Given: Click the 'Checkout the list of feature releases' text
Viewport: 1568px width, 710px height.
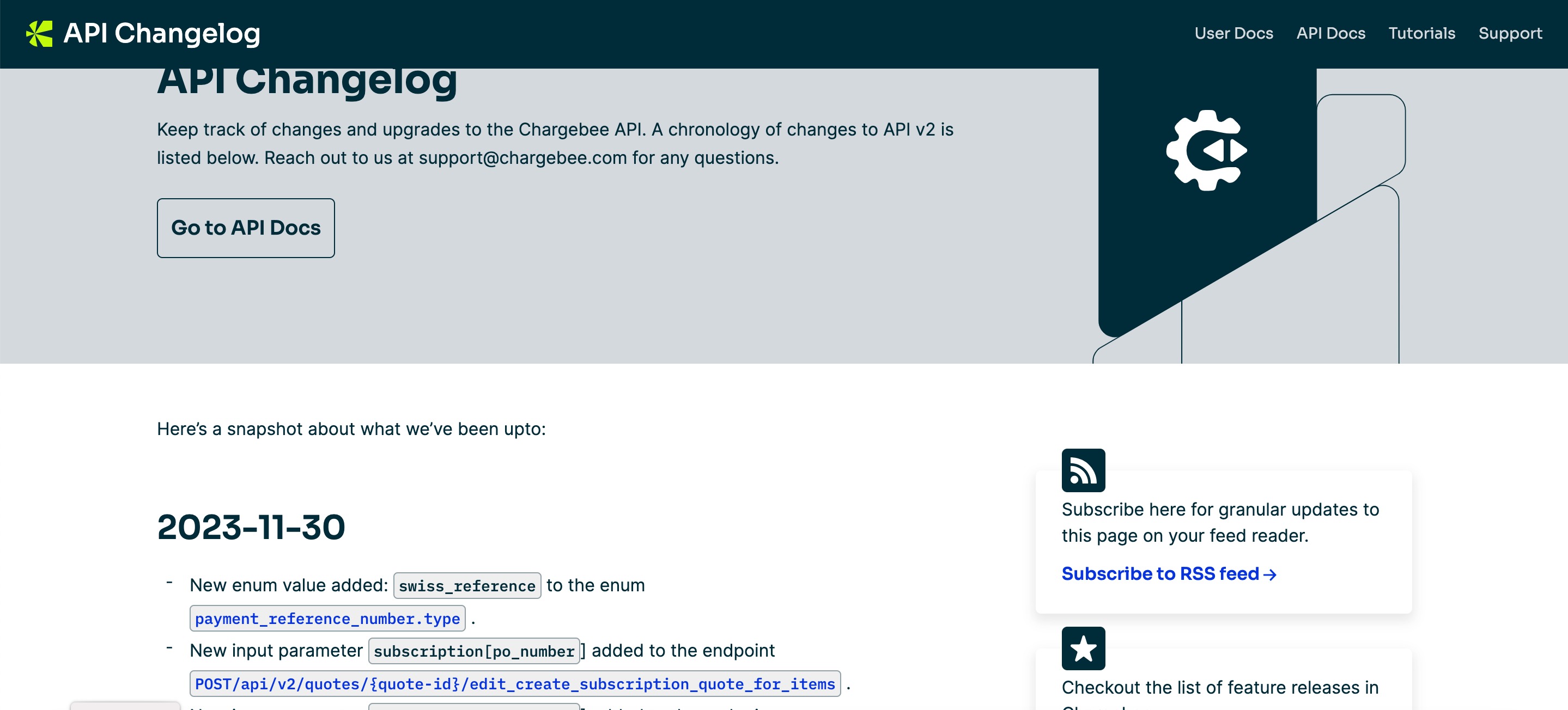Looking at the screenshot, I should [x=1219, y=688].
